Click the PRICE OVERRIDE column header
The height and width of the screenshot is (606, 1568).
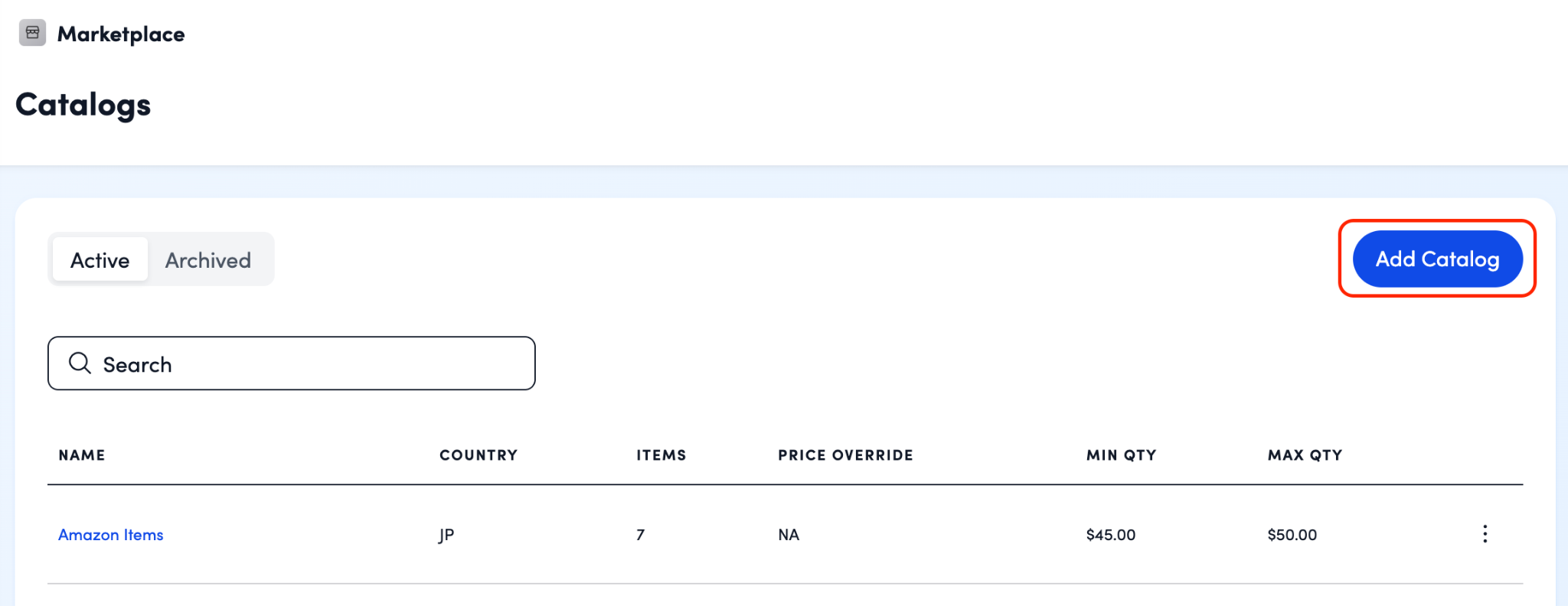click(845, 455)
